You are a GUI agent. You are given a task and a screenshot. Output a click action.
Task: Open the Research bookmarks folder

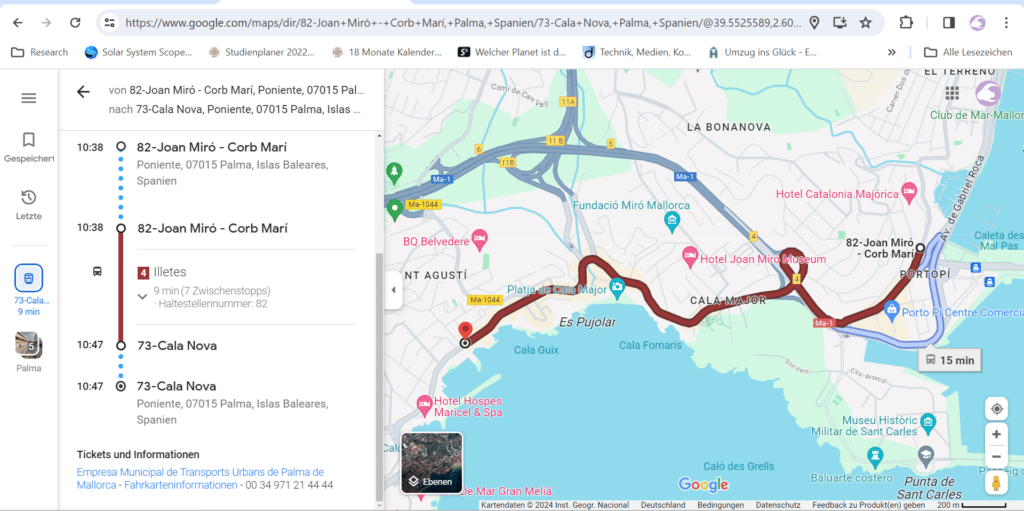pyautogui.click(x=40, y=52)
